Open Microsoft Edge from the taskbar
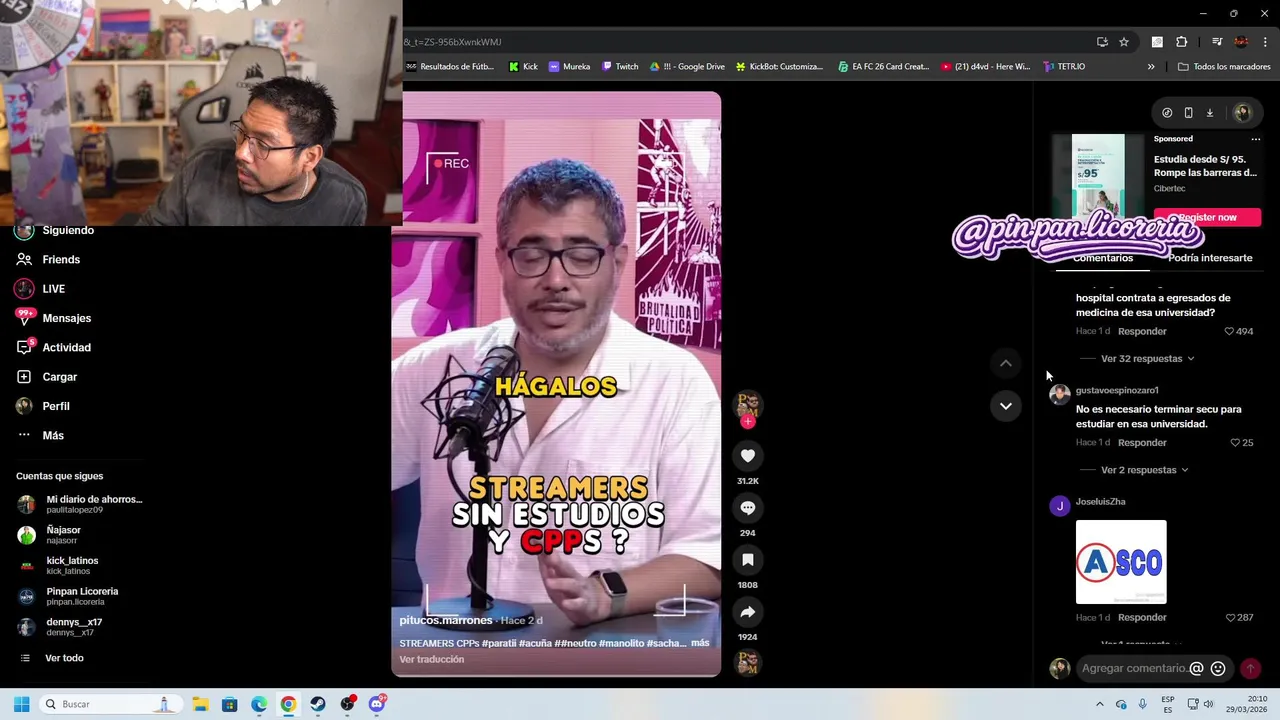Viewport: 1280px width, 720px height. pyautogui.click(x=259, y=704)
